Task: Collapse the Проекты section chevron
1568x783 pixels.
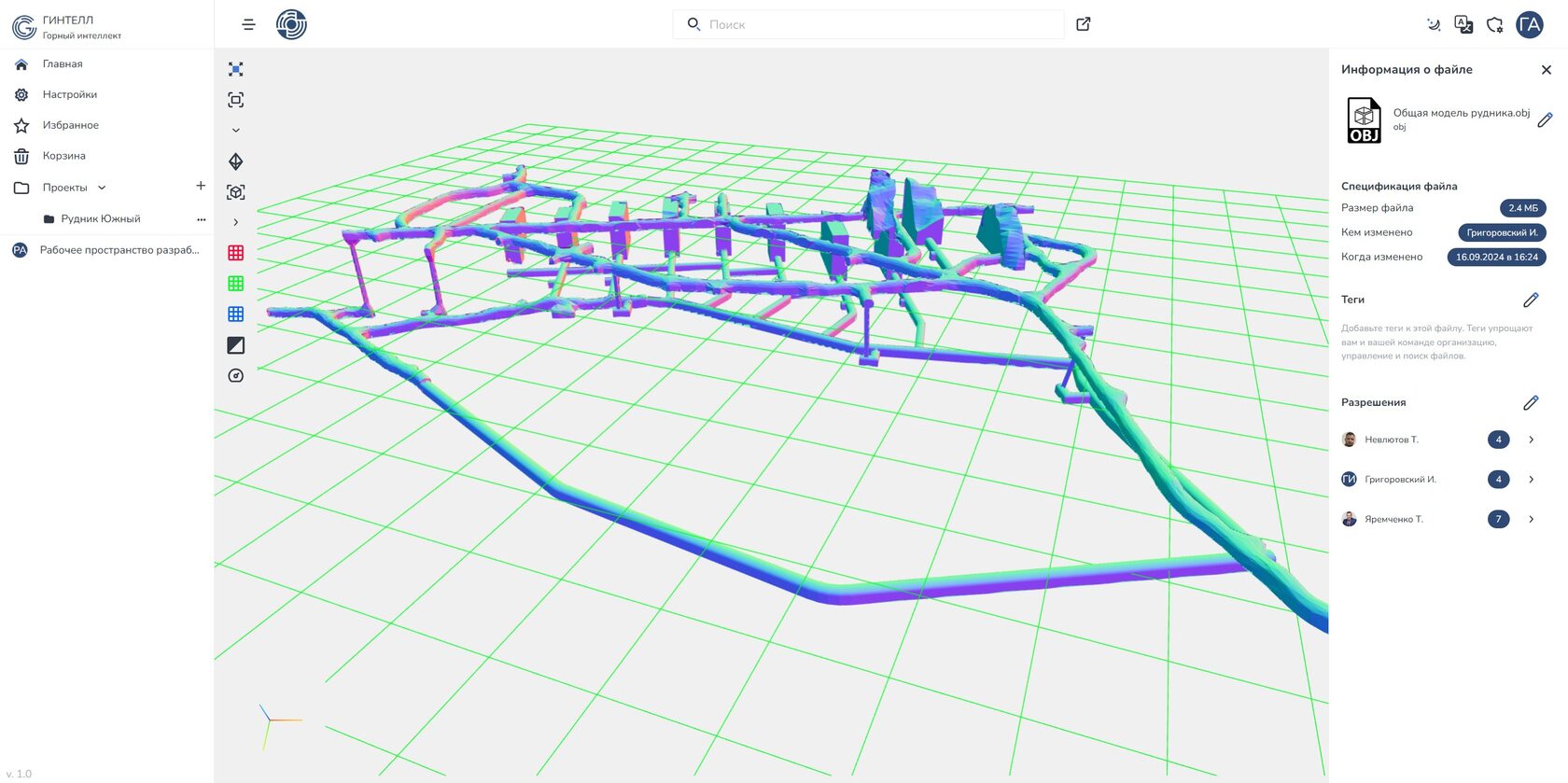Action: (102, 188)
